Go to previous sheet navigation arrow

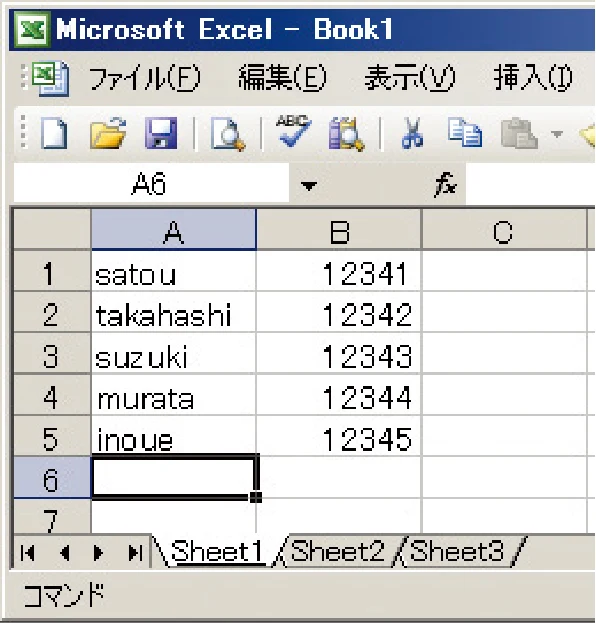(65, 553)
